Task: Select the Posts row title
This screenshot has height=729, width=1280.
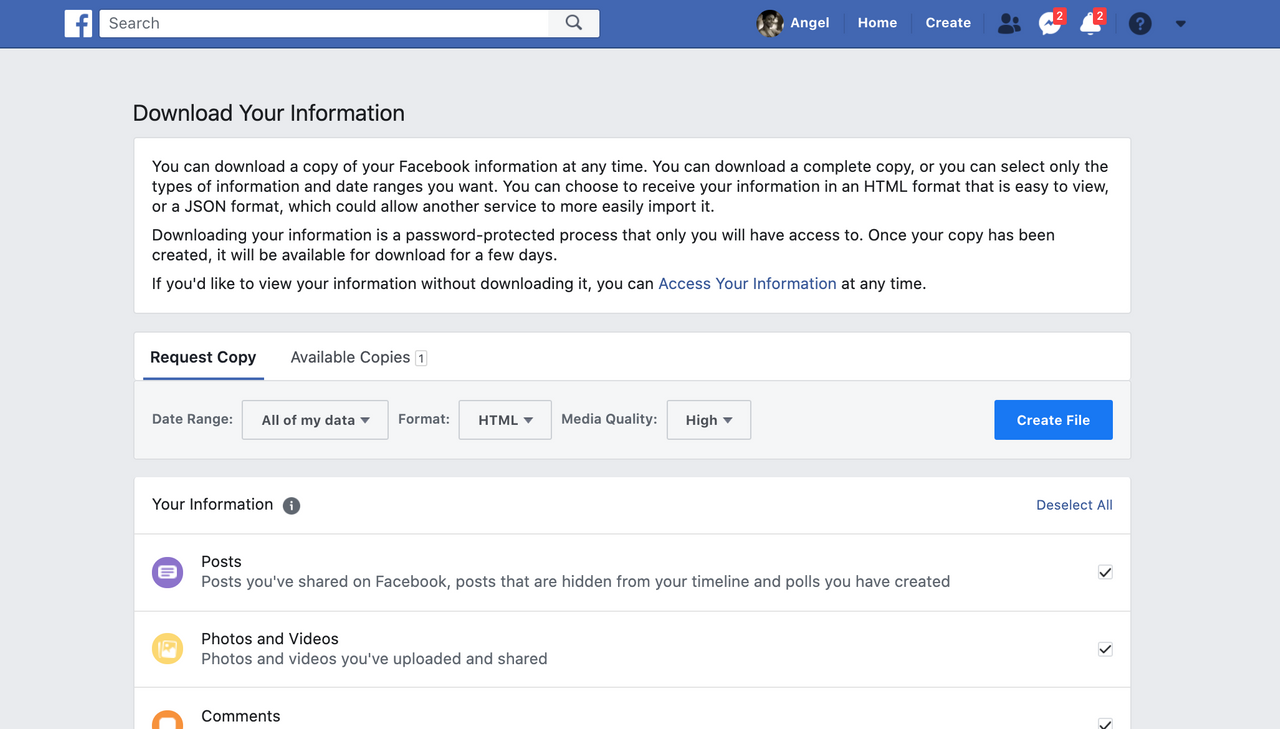Action: pyautogui.click(x=221, y=562)
